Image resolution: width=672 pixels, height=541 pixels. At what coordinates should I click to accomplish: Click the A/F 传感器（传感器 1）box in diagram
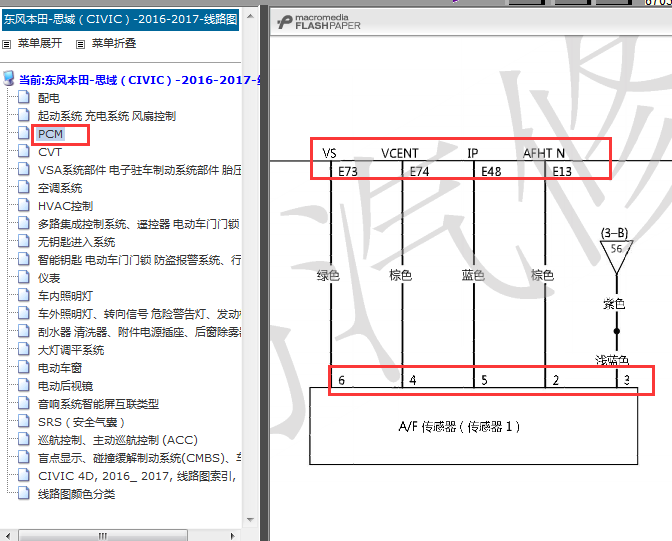click(x=474, y=426)
